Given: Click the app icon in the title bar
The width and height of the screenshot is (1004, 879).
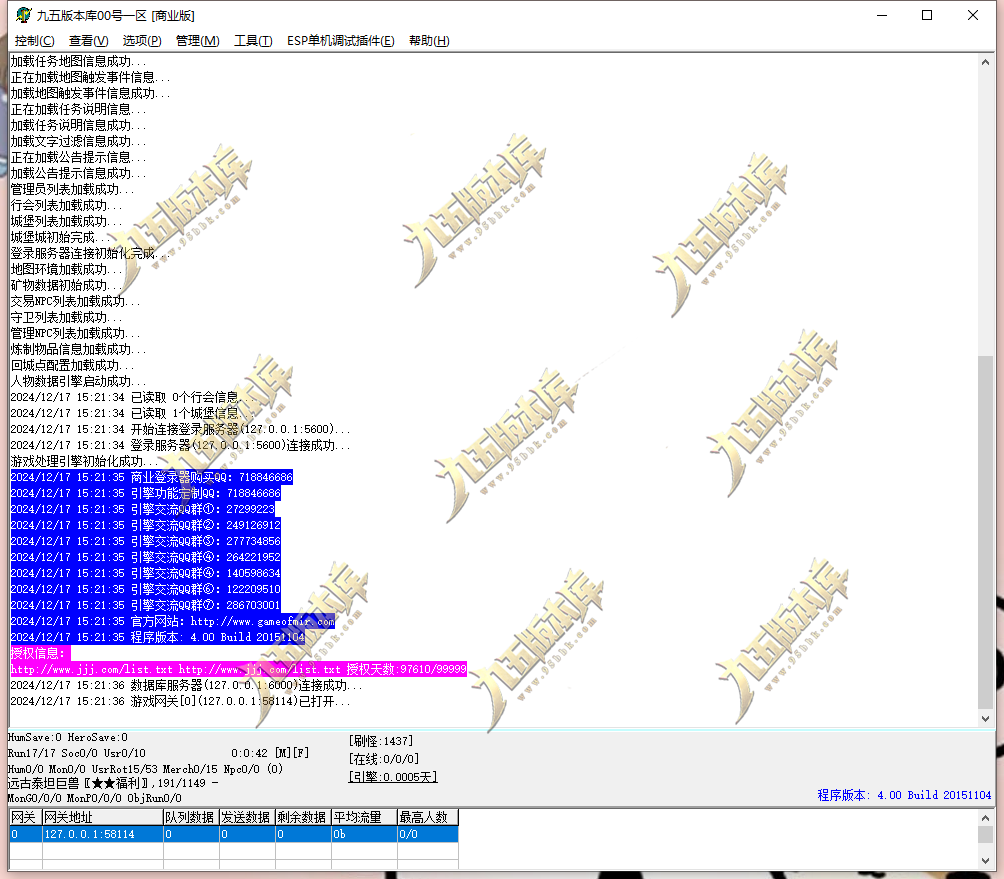Looking at the screenshot, I should coord(23,15).
